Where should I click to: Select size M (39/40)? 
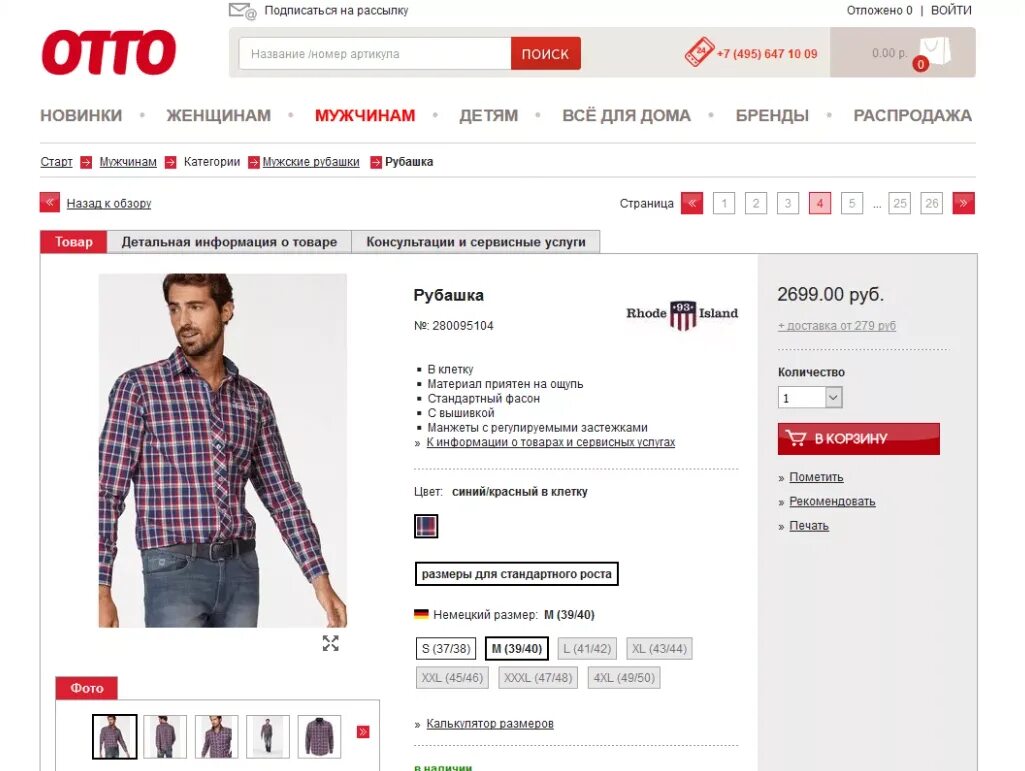[x=516, y=649]
